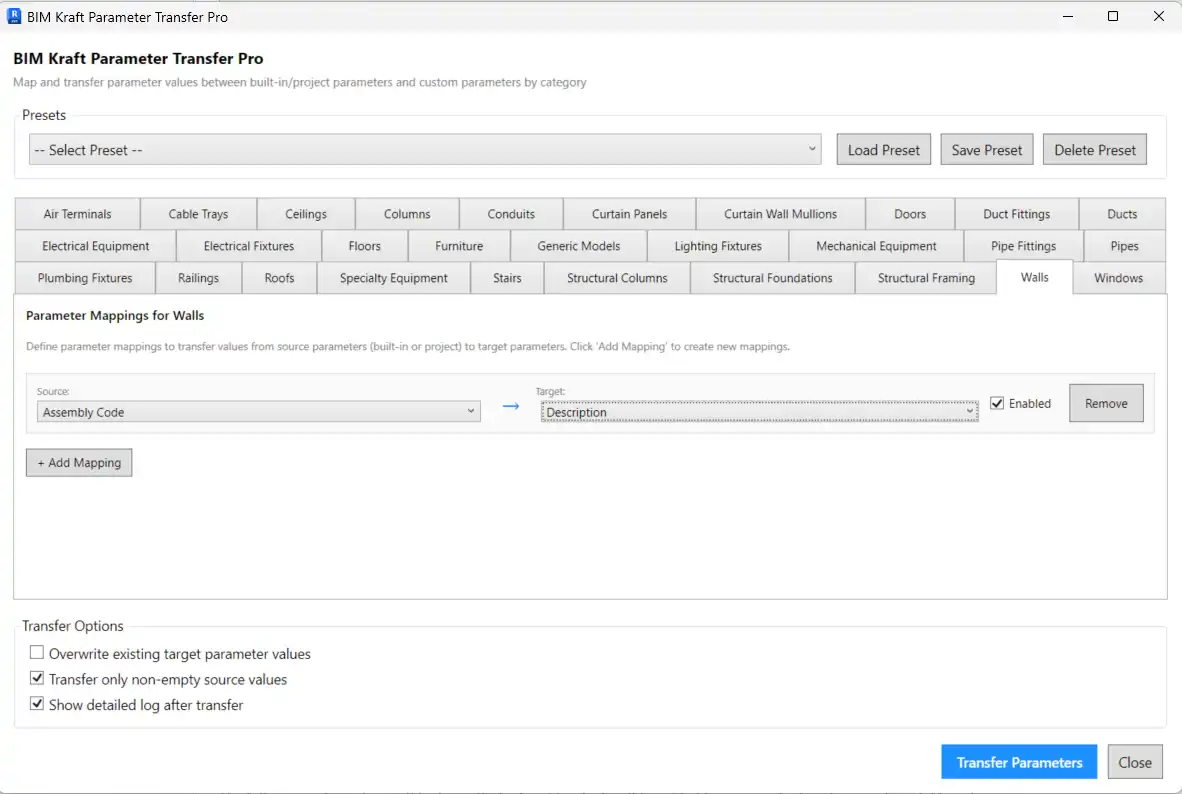
Task: Enable overwriting existing target parameter values
Action: 37,653
